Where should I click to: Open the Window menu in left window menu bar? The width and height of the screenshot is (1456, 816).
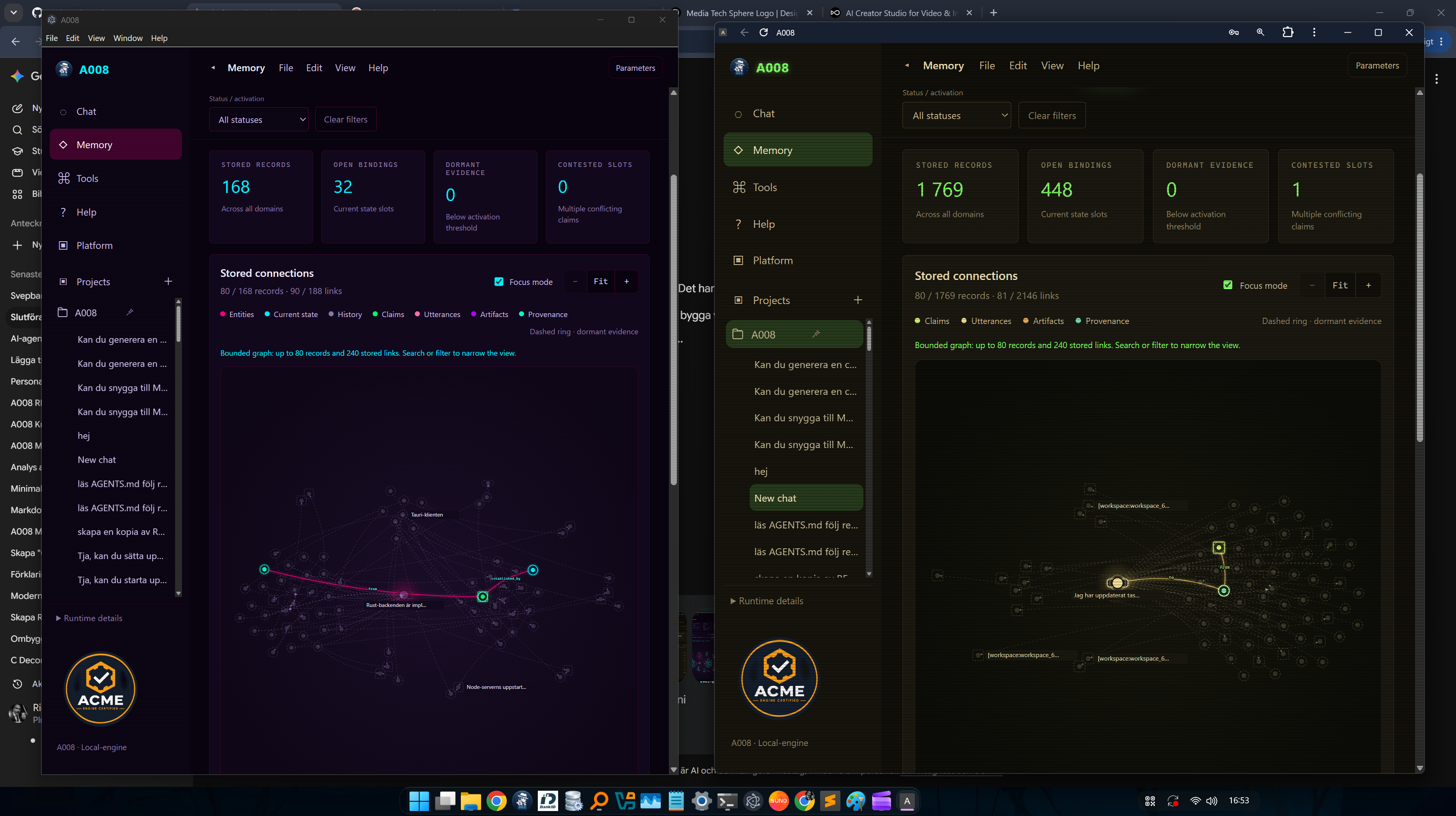point(128,38)
